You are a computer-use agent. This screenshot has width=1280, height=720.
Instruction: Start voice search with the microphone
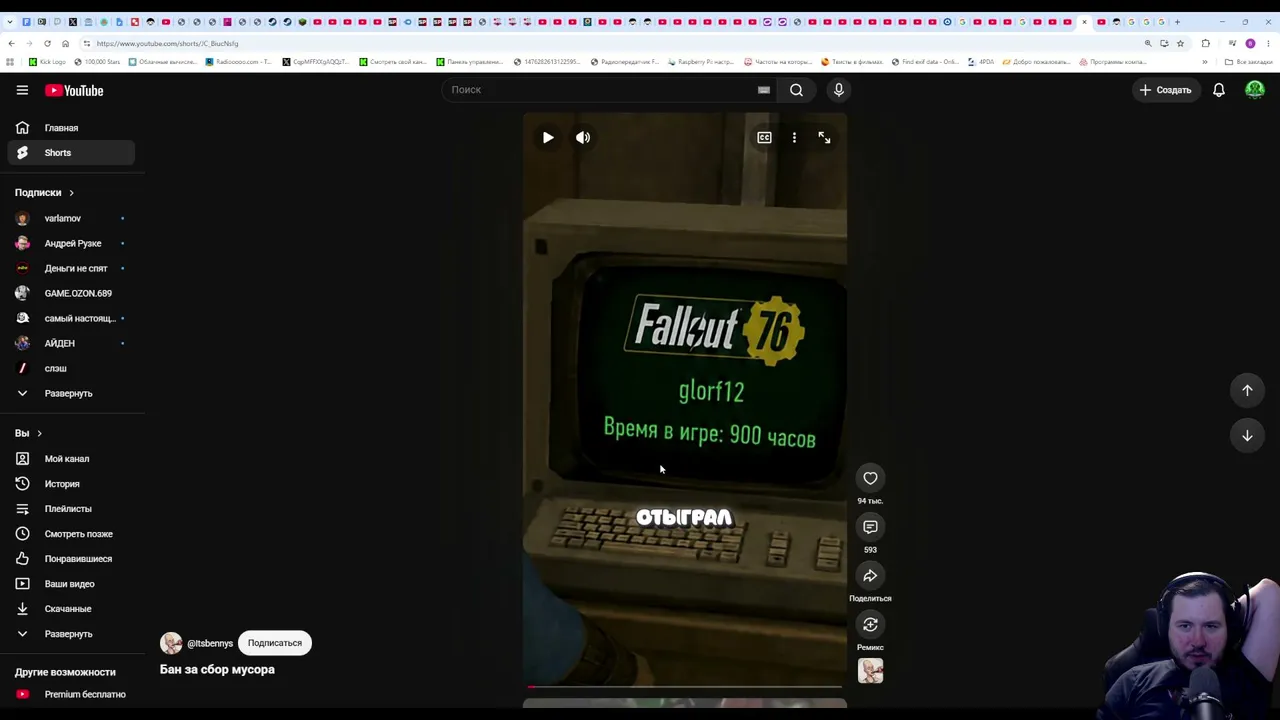(x=839, y=90)
